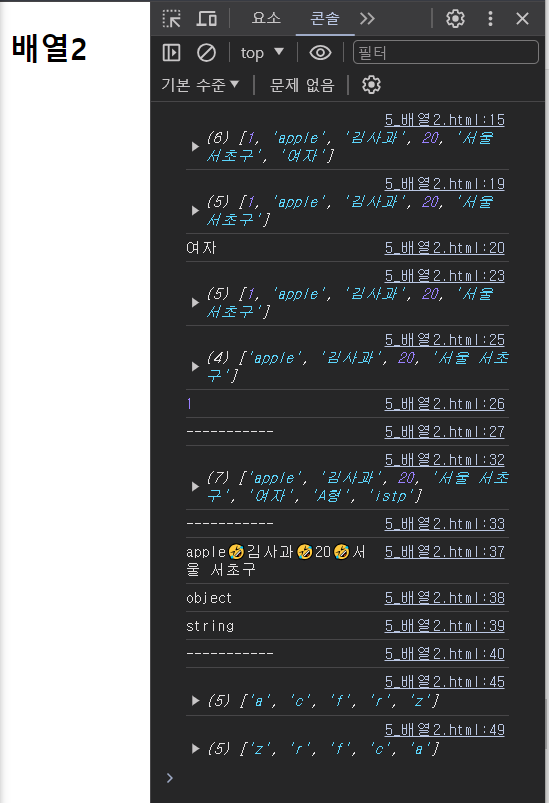Viewport: 549px width, 803px height.
Task: Open source link 5_배열2.html:25
Action: click(445, 340)
